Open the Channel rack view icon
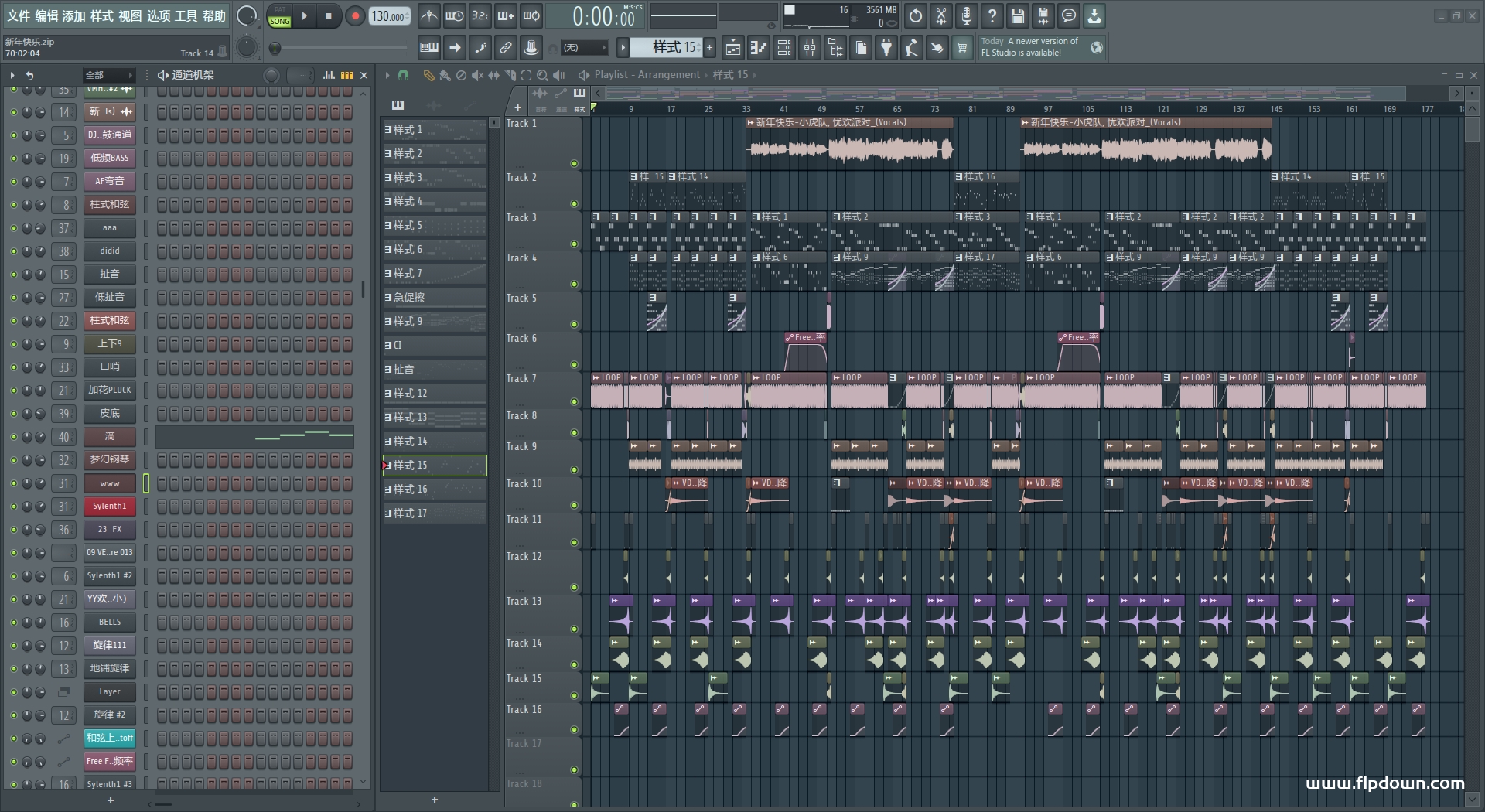 tap(784, 48)
